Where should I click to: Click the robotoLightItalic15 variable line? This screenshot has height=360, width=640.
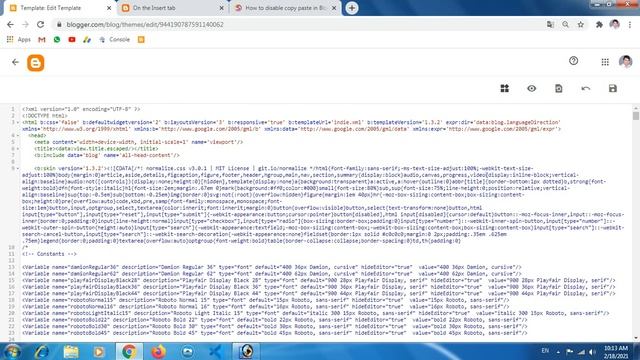tap(316, 313)
